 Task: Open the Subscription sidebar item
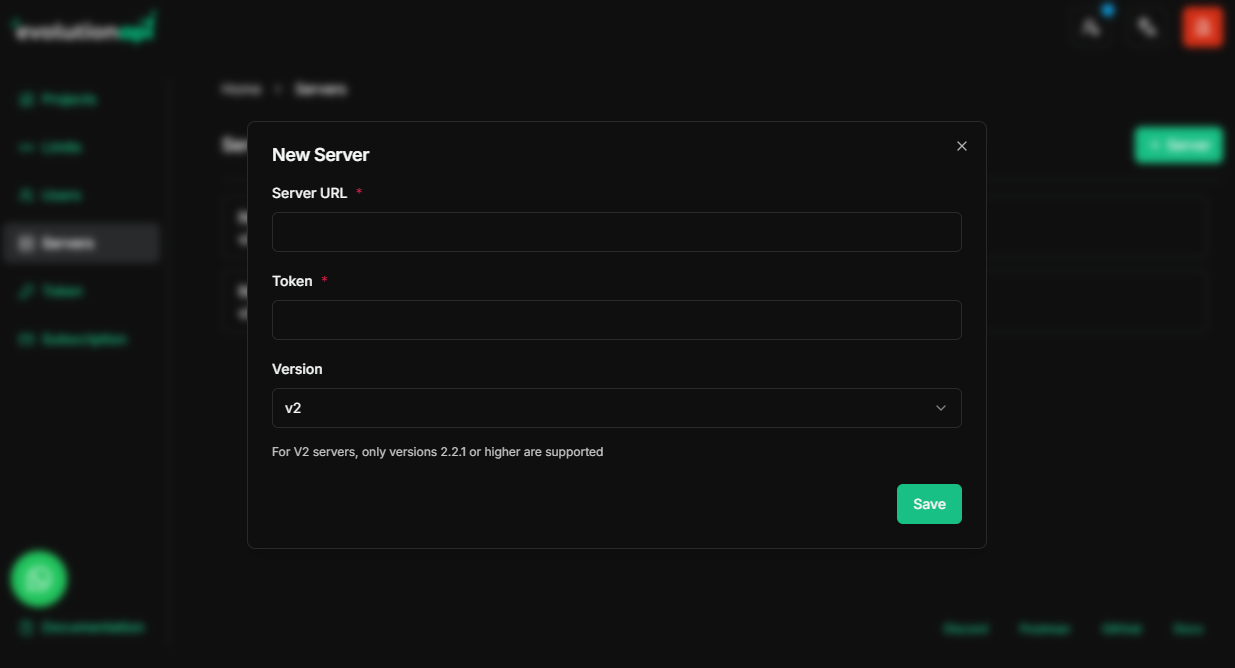coord(81,339)
